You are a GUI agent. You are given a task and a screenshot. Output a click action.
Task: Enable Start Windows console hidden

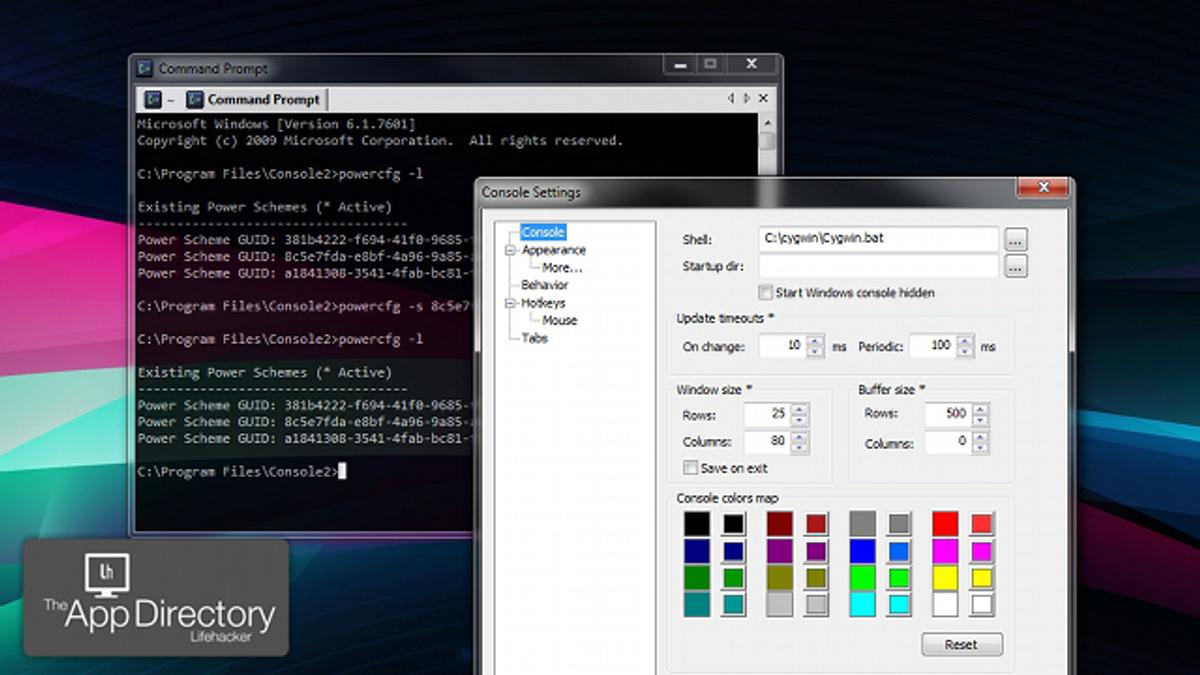click(x=766, y=293)
